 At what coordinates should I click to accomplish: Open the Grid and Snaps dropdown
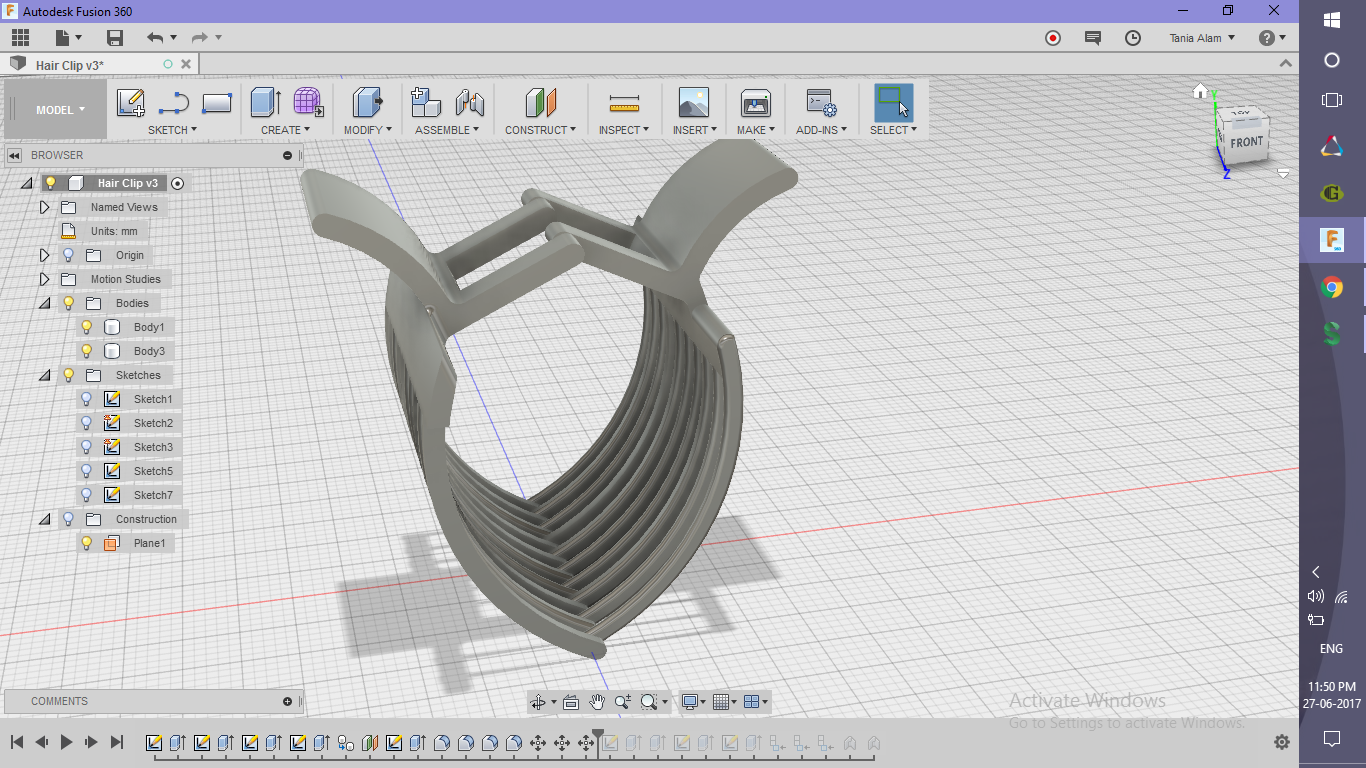tap(725, 702)
